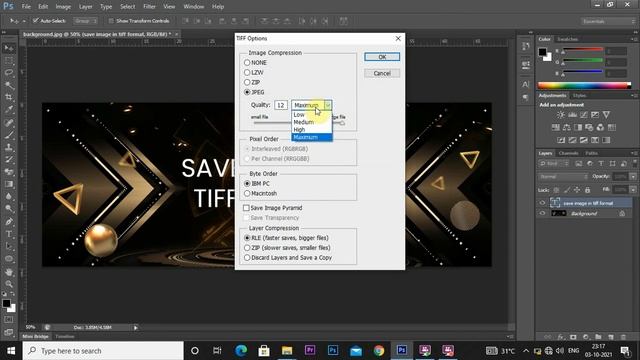The image size is (640, 360).
Task: Add a Brightness/Contrast adjustment
Action: click(561, 115)
